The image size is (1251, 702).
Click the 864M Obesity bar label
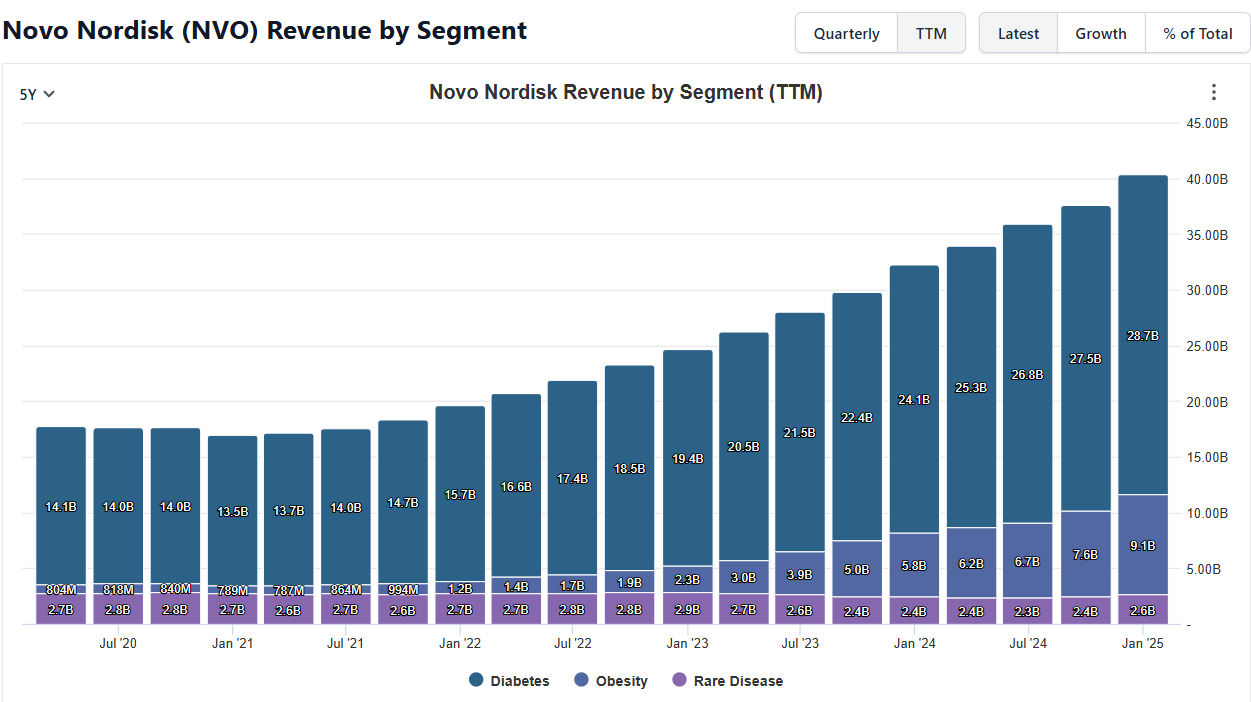point(346,590)
